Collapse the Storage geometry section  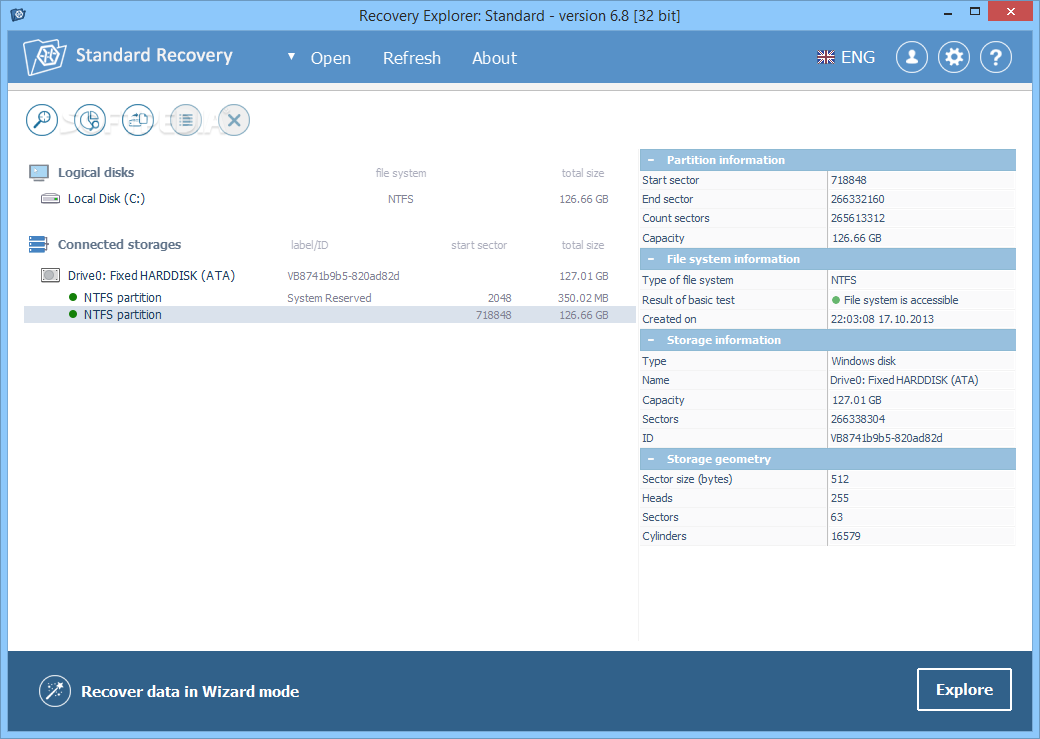(x=651, y=459)
